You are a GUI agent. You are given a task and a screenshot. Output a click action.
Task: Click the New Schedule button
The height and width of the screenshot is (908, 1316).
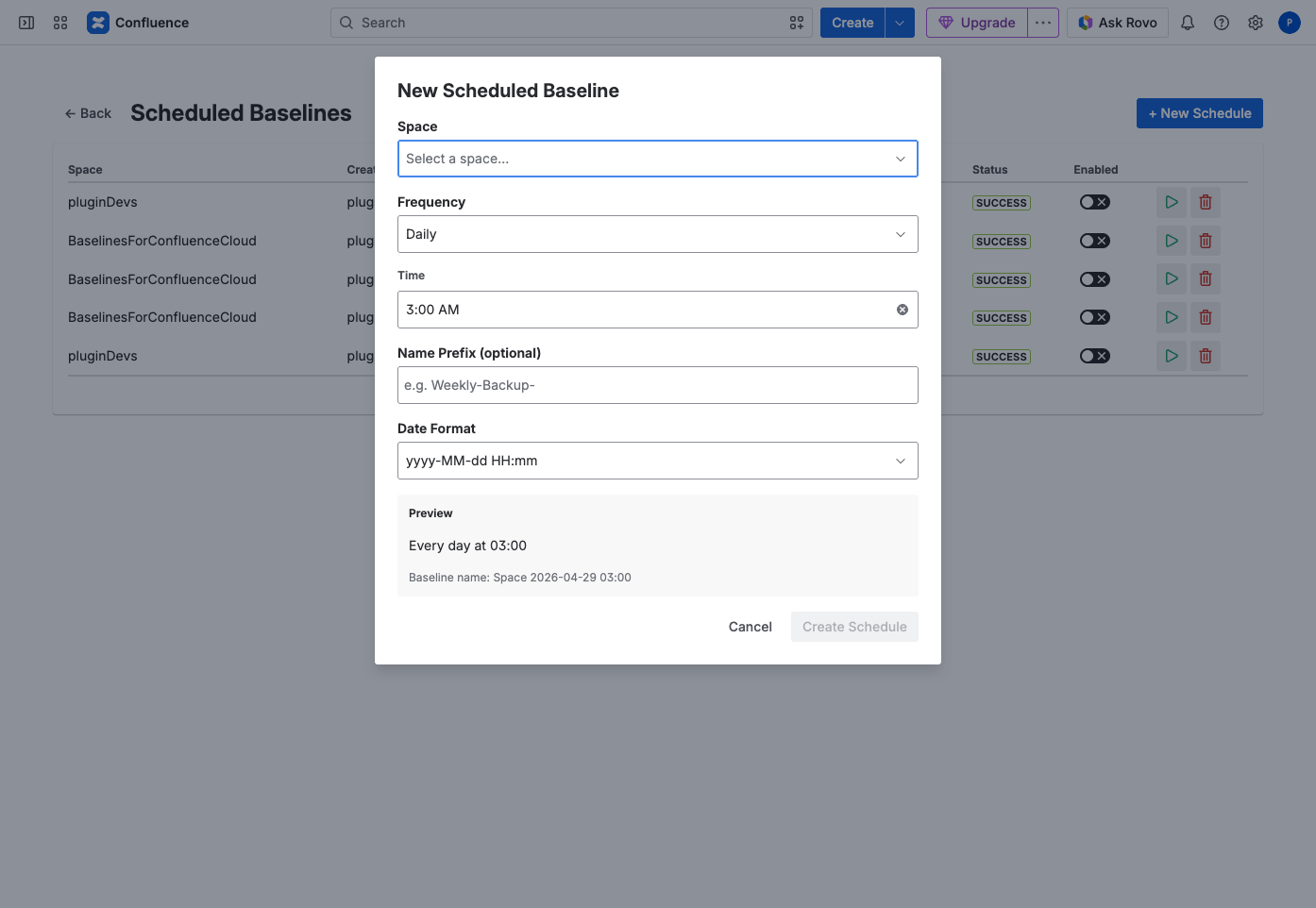point(1200,113)
